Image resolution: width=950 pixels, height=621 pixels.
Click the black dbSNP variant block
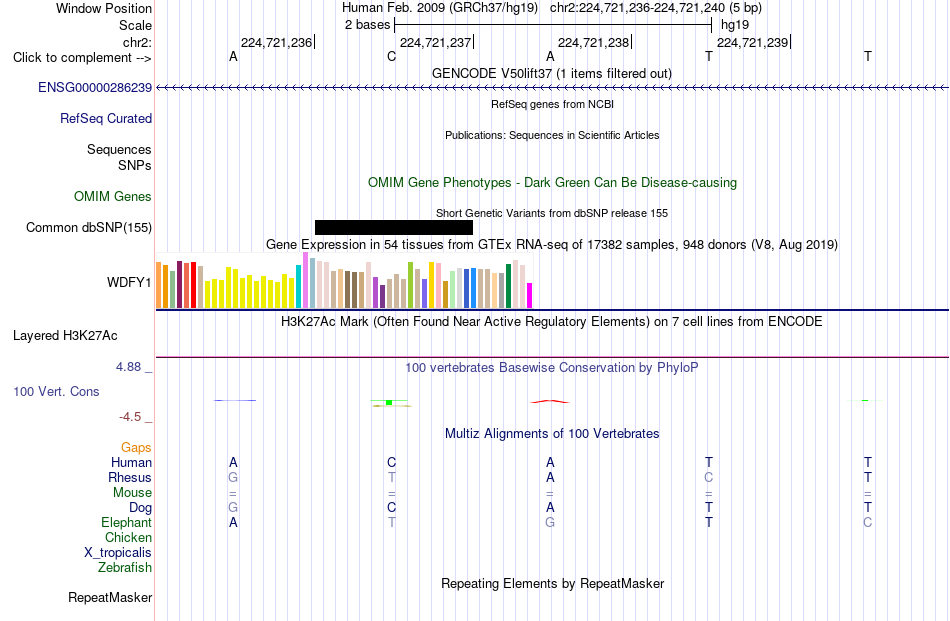[394, 227]
